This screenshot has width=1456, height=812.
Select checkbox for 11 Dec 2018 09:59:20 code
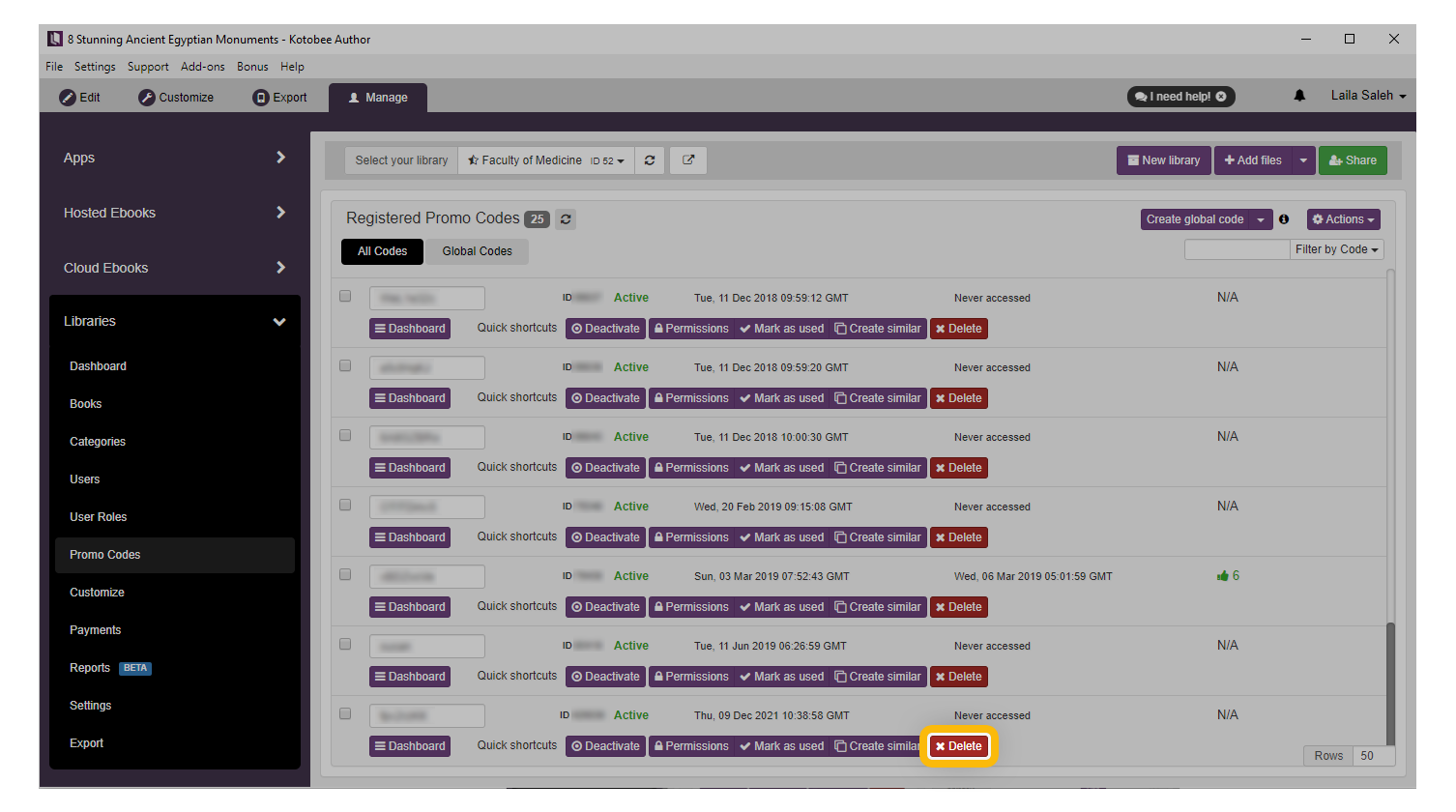[x=345, y=365]
